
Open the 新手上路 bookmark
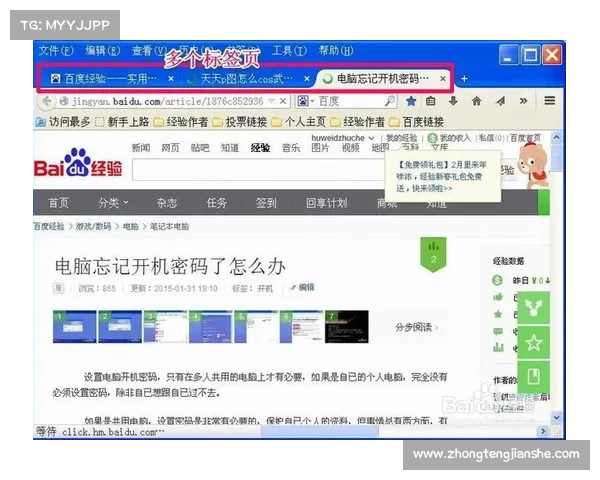(x=122, y=122)
